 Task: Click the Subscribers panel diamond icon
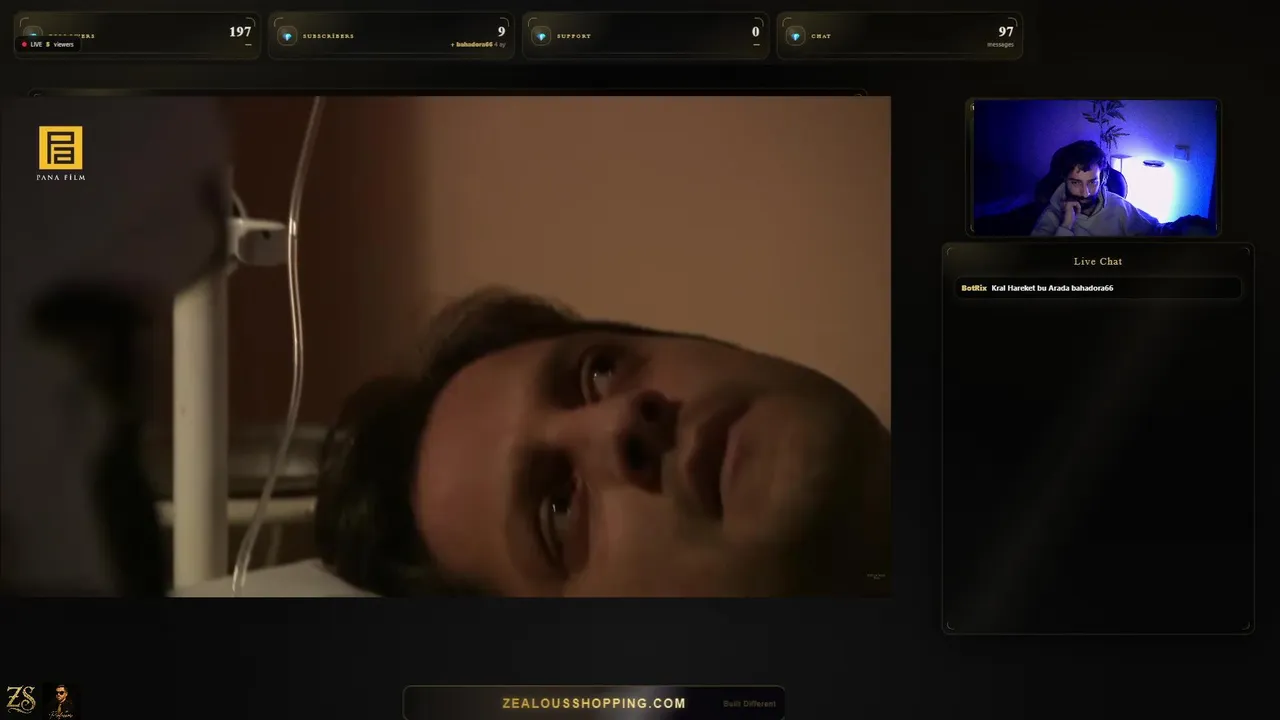pyautogui.click(x=287, y=36)
